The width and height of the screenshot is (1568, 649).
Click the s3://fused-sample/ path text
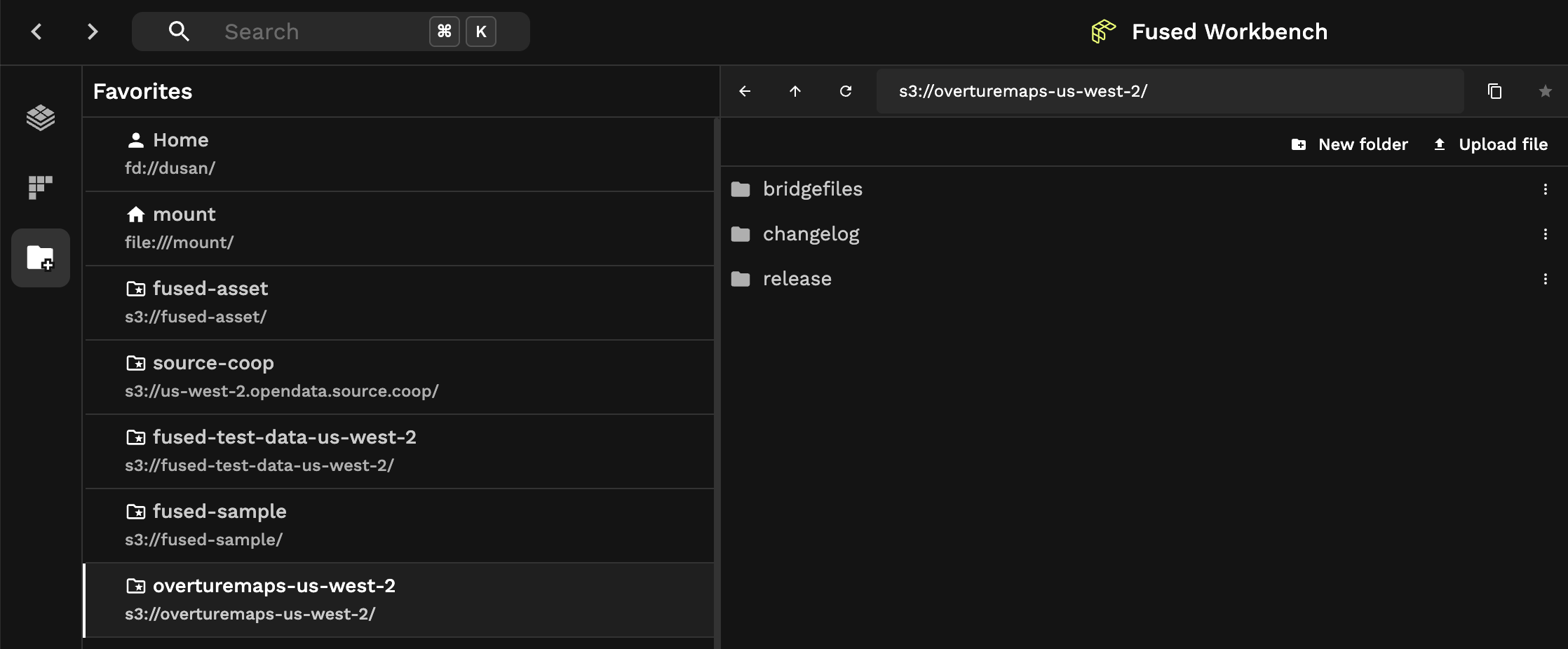point(203,540)
